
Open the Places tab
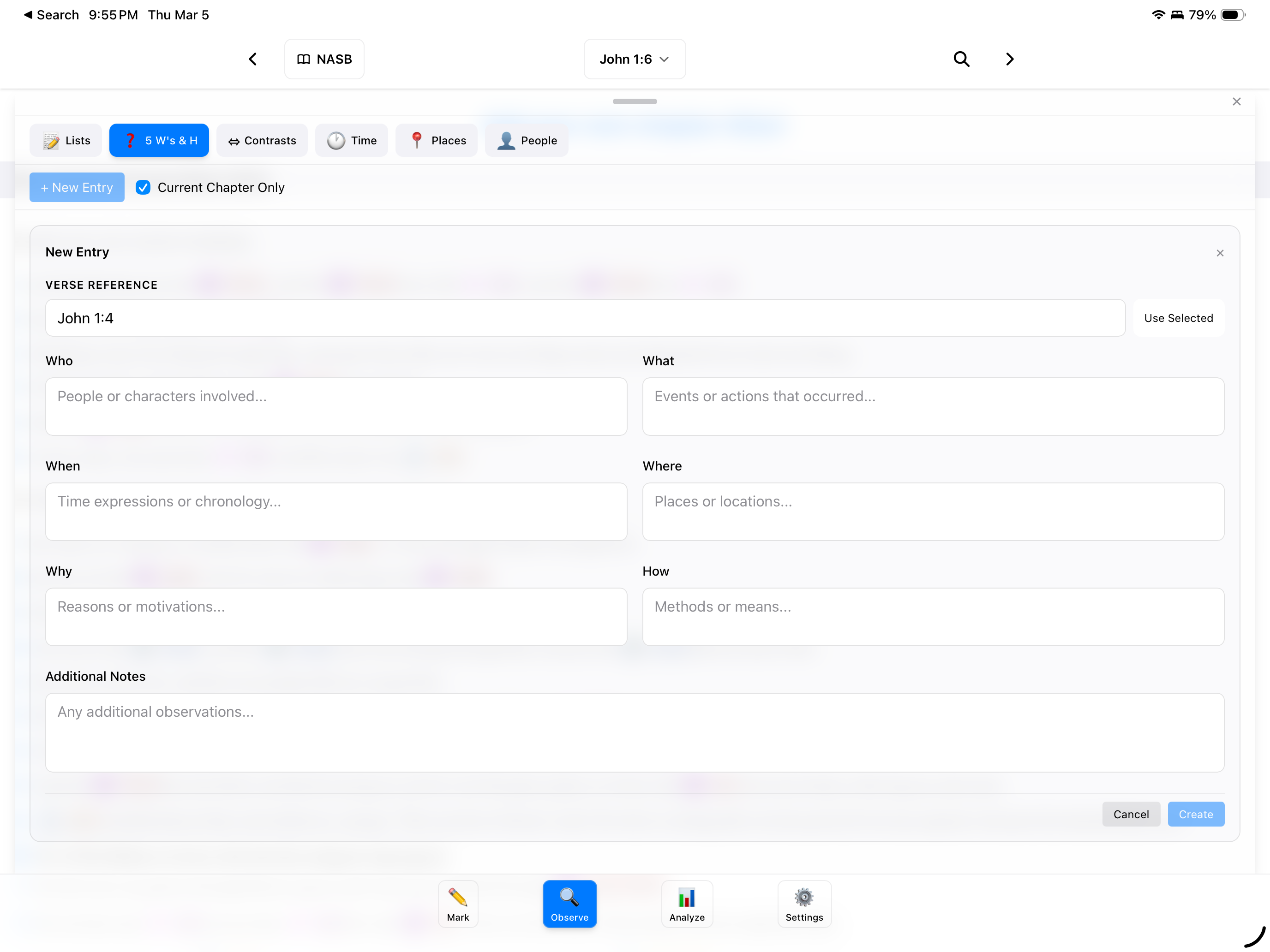coord(437,141)
